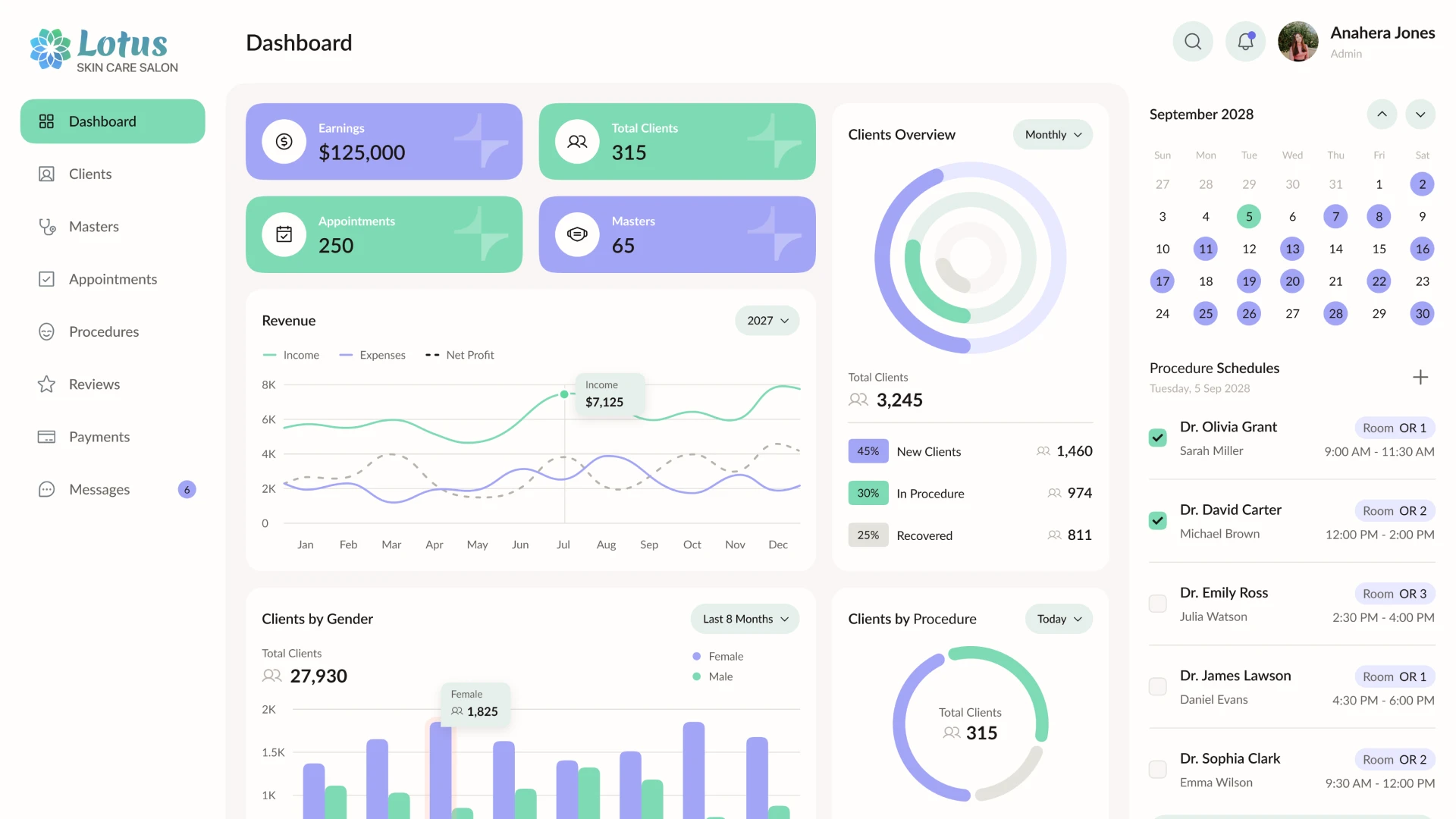
Task: Open the Monthly dropdown in Clients Overview
Action: (1053, 135)
